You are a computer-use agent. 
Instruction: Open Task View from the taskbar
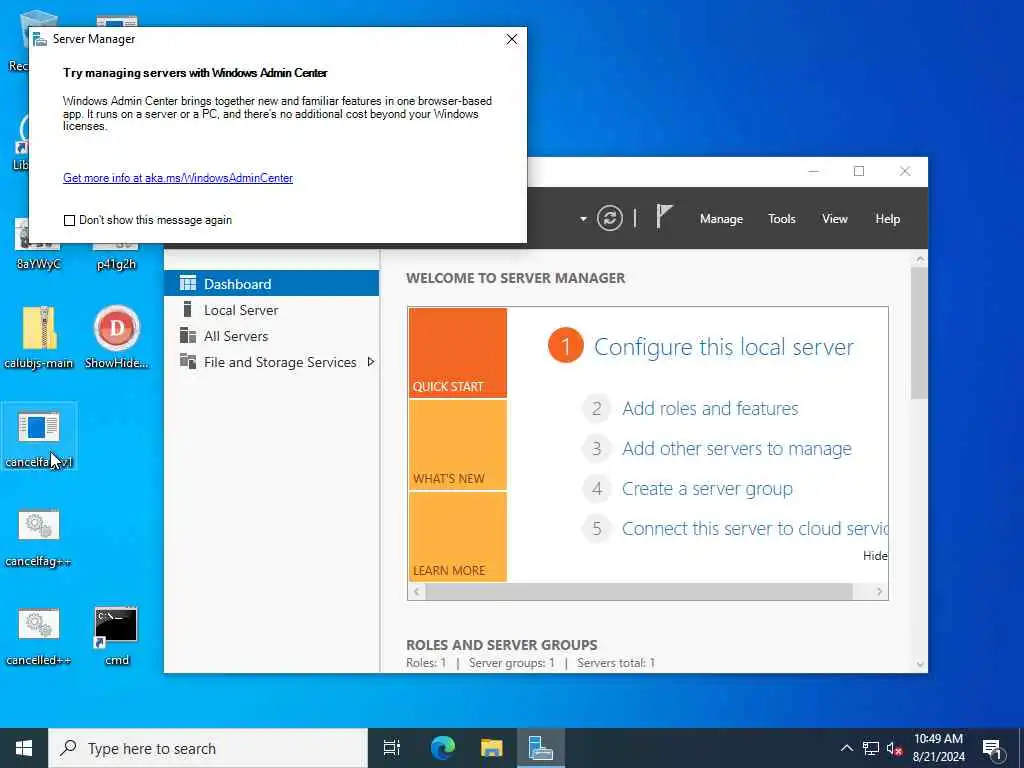coord(392,748)
